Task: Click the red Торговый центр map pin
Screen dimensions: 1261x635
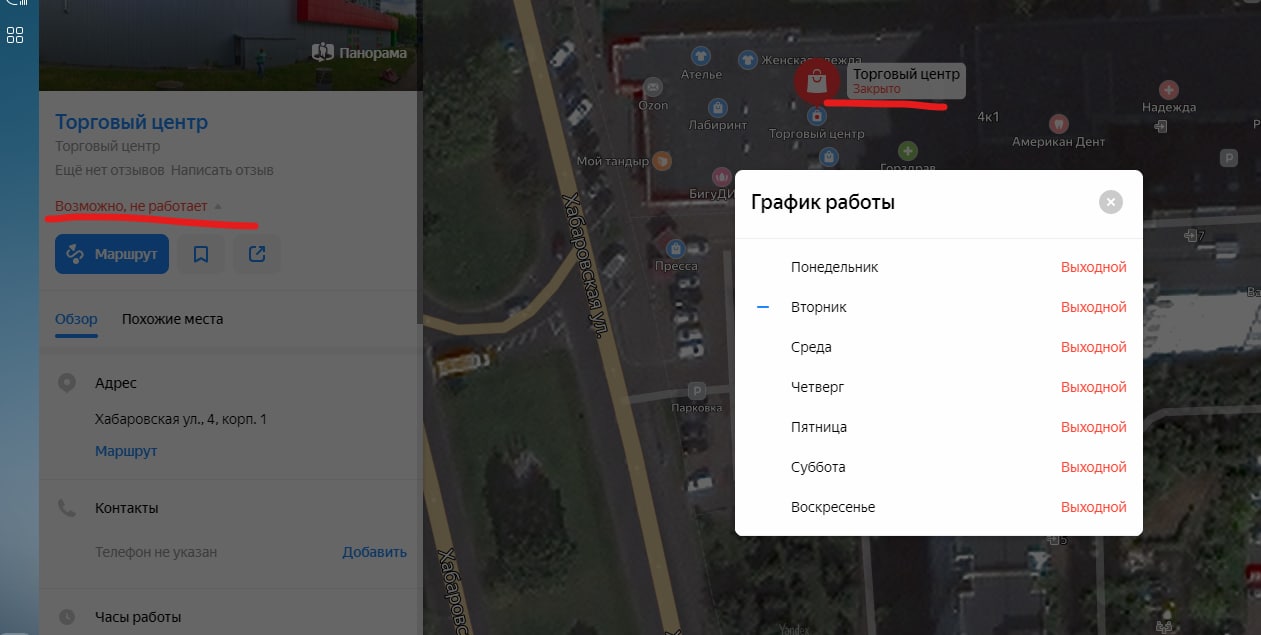Action: 816,82
